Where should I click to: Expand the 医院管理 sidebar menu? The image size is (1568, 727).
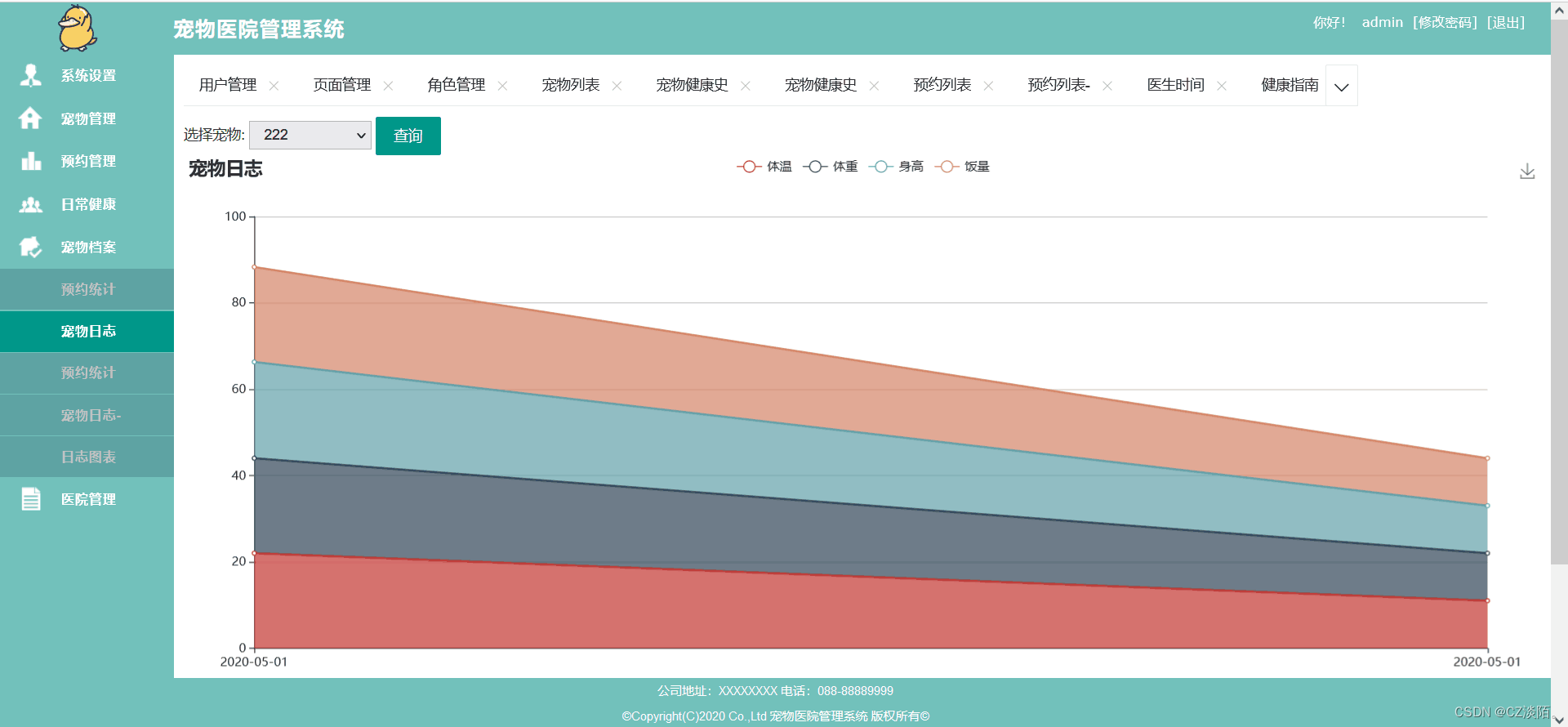87,499
